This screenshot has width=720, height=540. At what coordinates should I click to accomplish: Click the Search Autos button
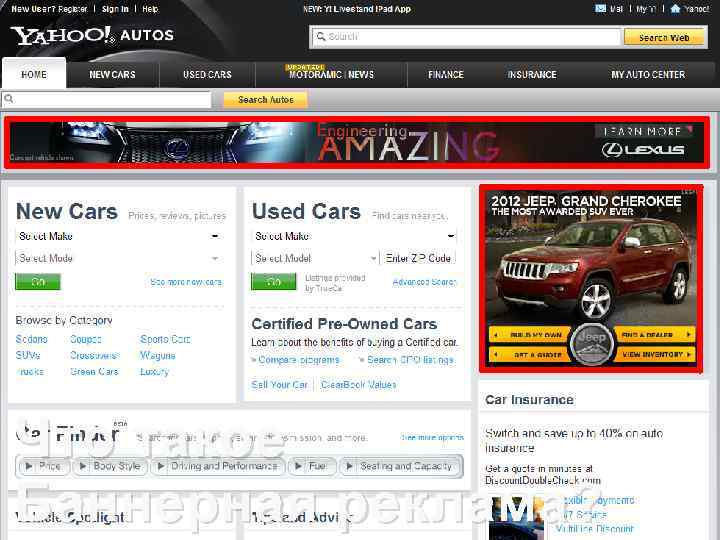(265, 100)
